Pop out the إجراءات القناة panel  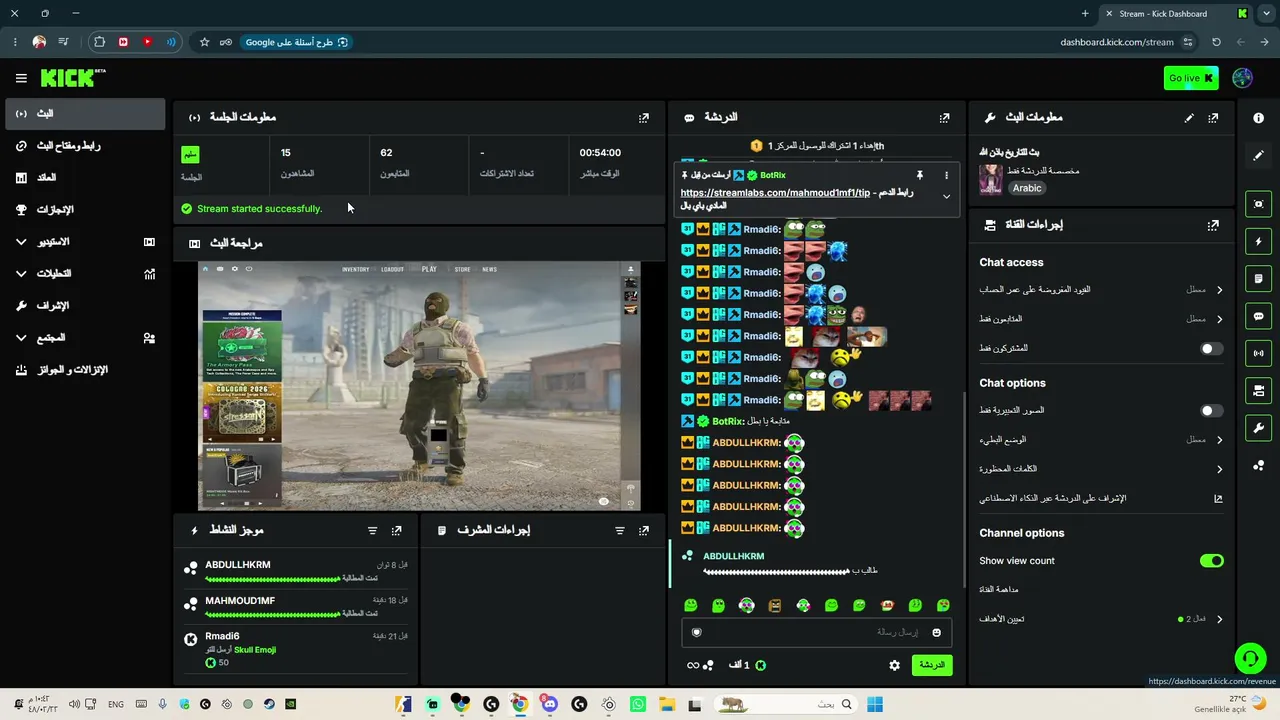[x=1213, y=226]
